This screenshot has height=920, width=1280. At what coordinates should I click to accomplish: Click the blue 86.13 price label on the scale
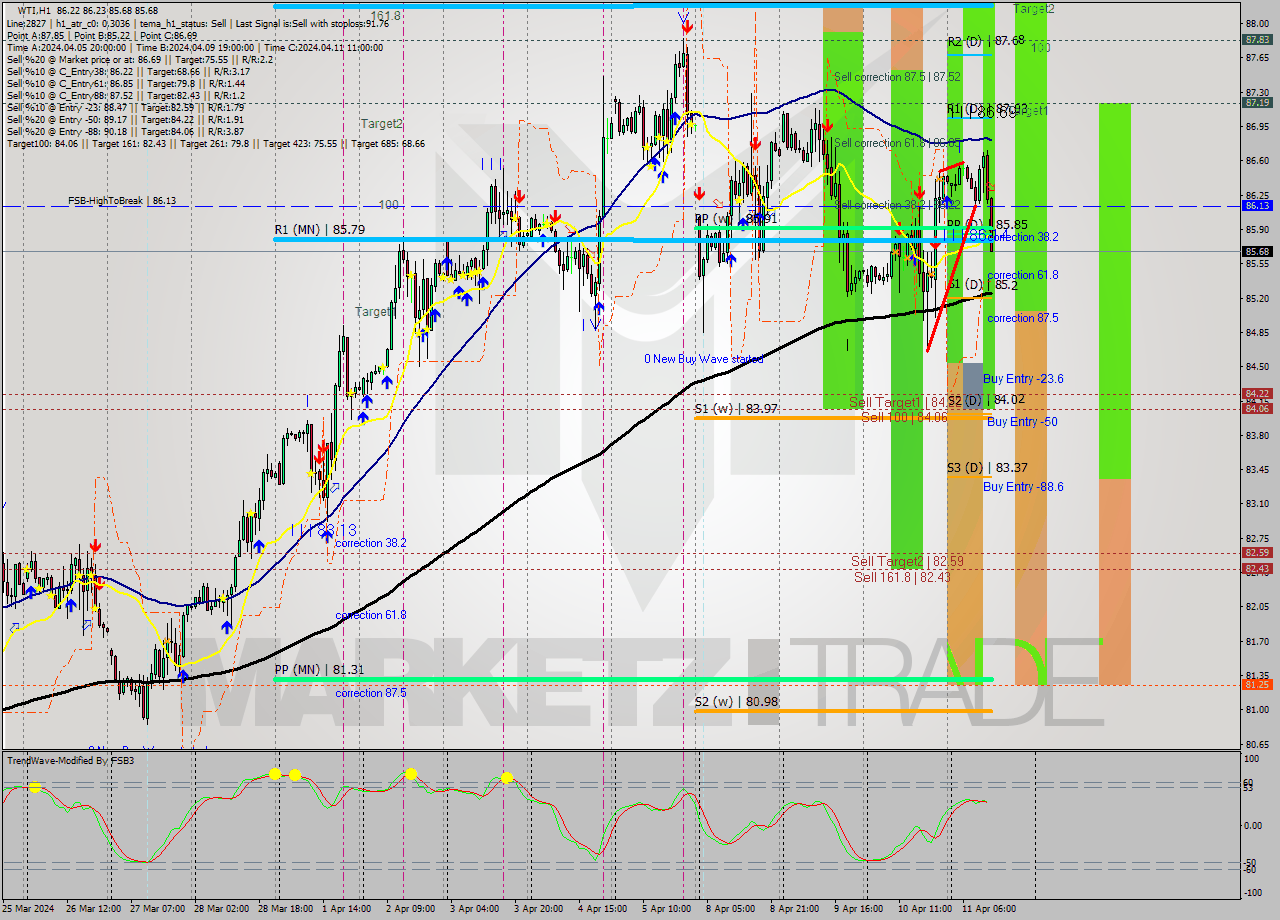pos(1258,206)
